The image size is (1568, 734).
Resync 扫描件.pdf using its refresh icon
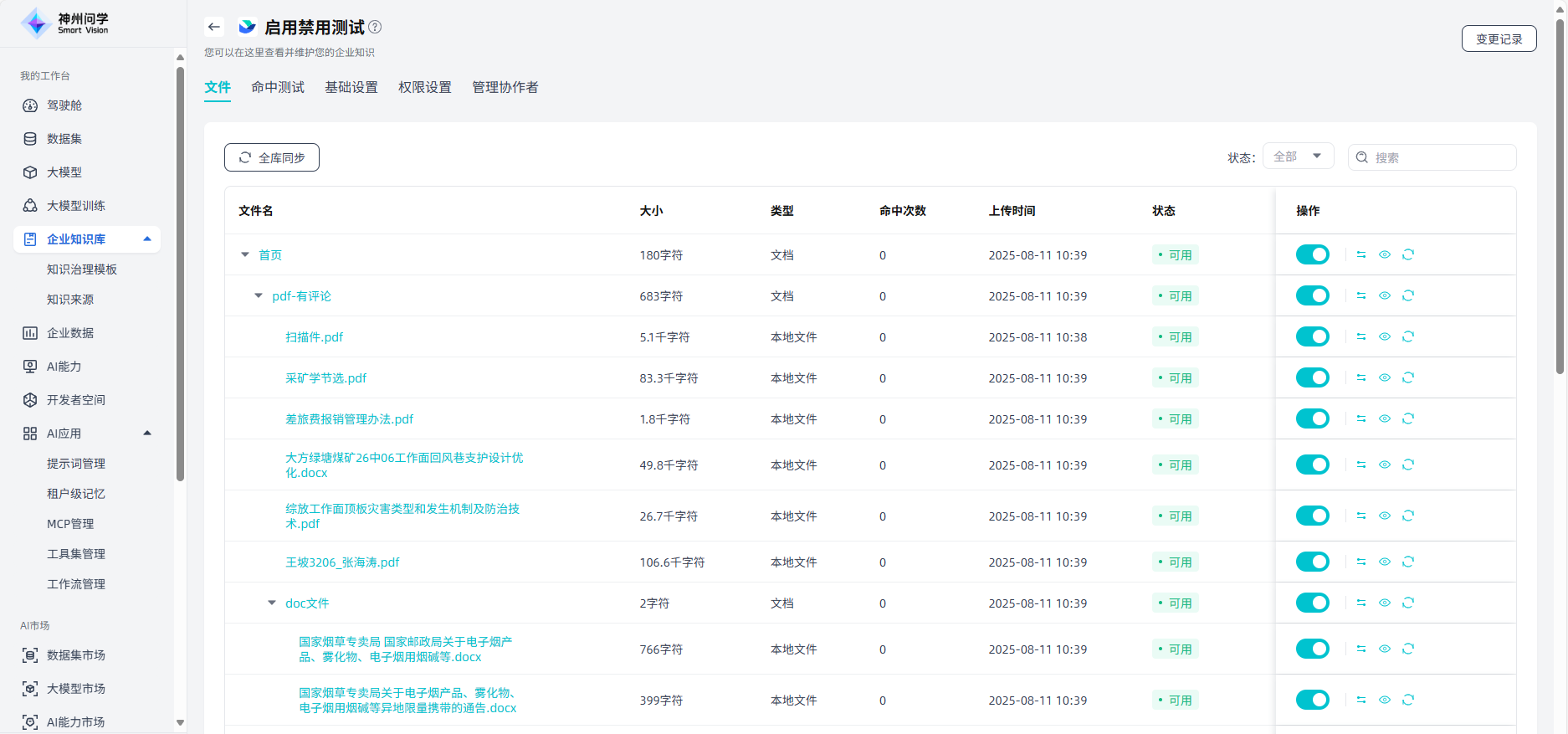tap(1408, 336)
